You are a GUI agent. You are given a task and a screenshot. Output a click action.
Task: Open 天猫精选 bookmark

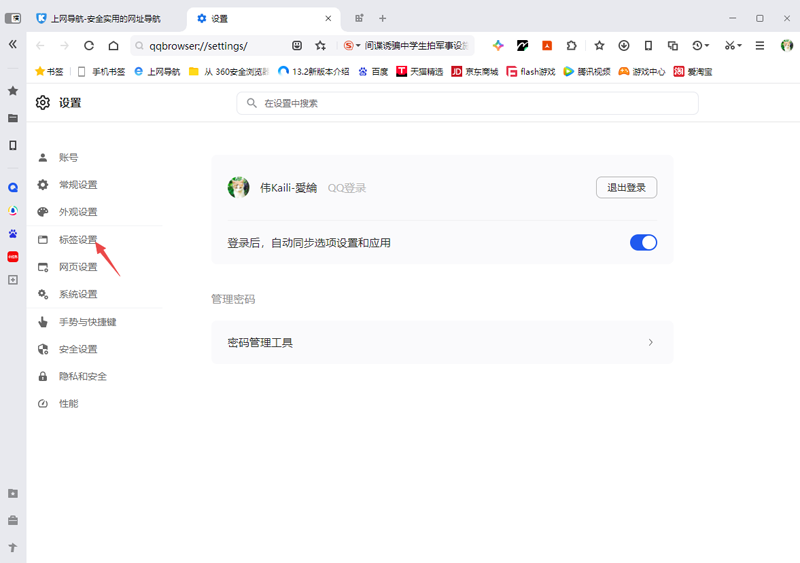[x=420, y=71]
